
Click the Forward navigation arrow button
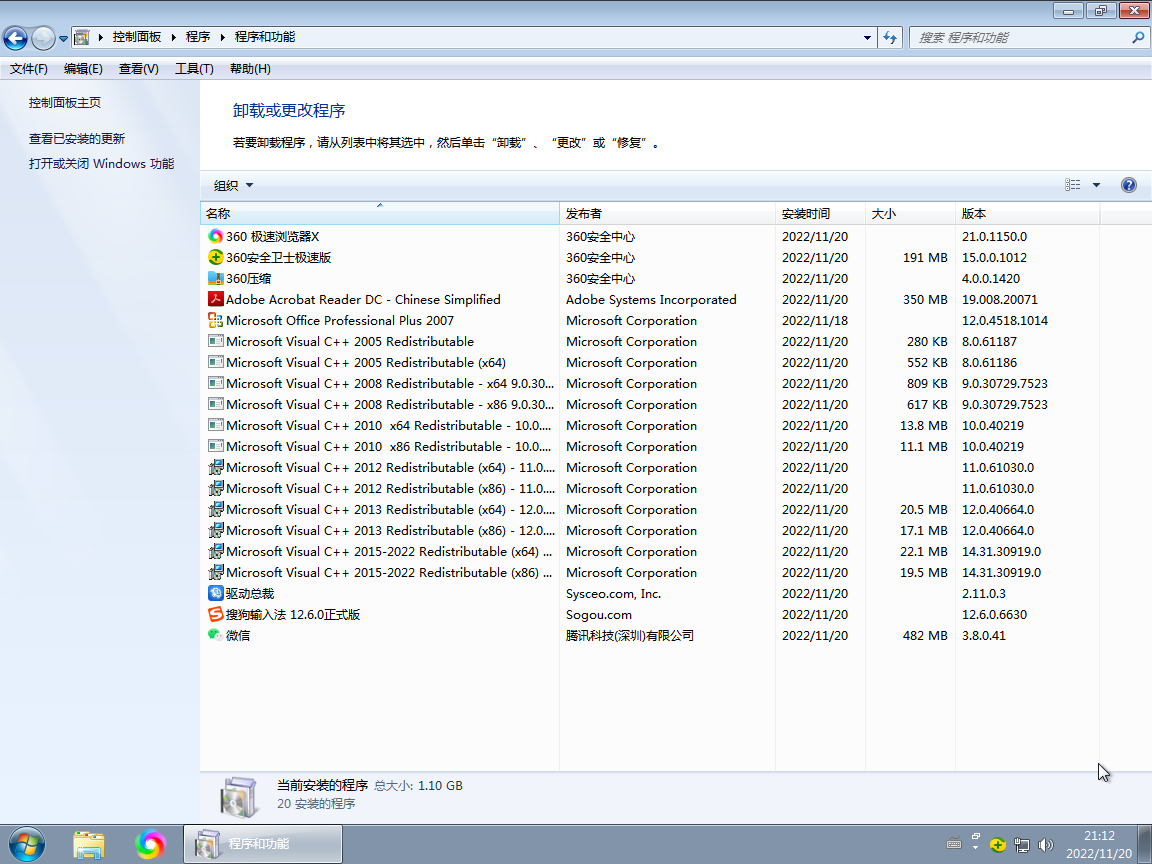(x=43, y=37)
